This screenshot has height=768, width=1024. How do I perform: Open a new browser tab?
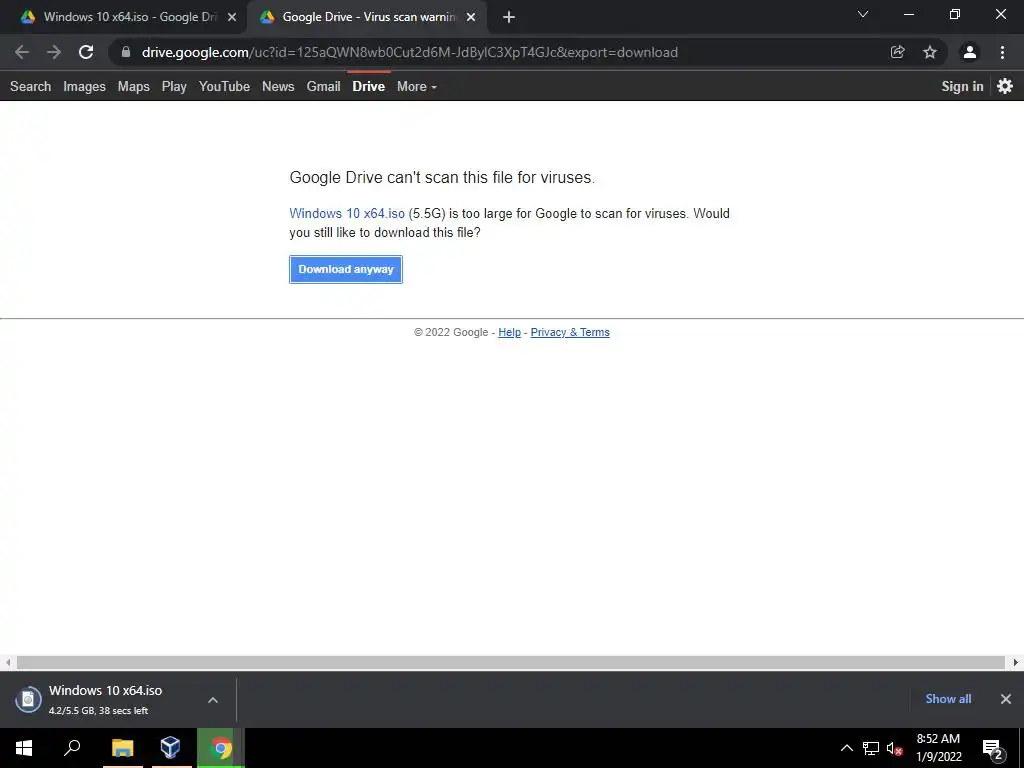pos(509,17)
